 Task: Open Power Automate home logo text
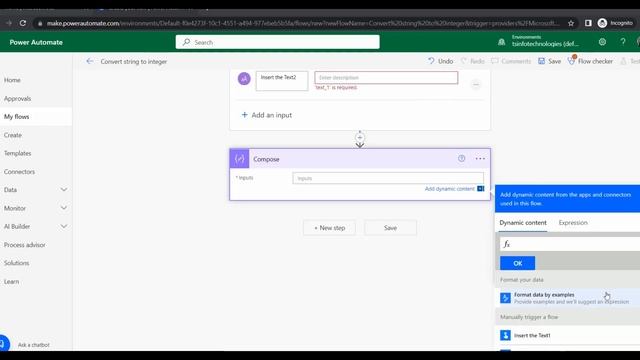[36, 42]
